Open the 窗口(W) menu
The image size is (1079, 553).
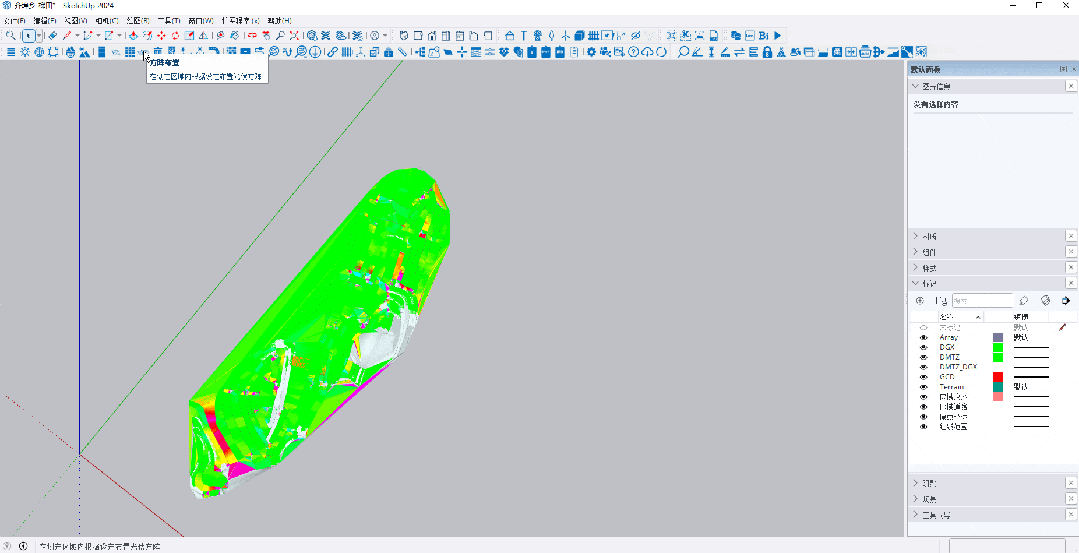coord(200,20)
